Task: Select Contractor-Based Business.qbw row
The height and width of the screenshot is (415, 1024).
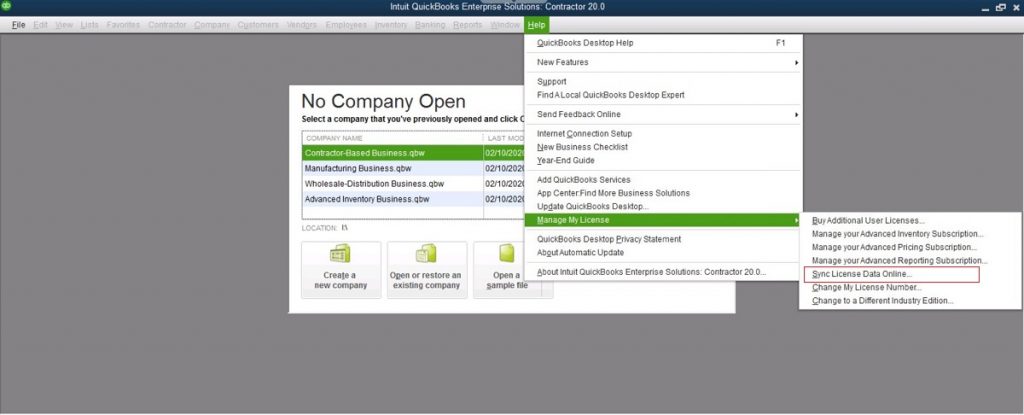Action: pyautogui.click(x=413, y=153)
